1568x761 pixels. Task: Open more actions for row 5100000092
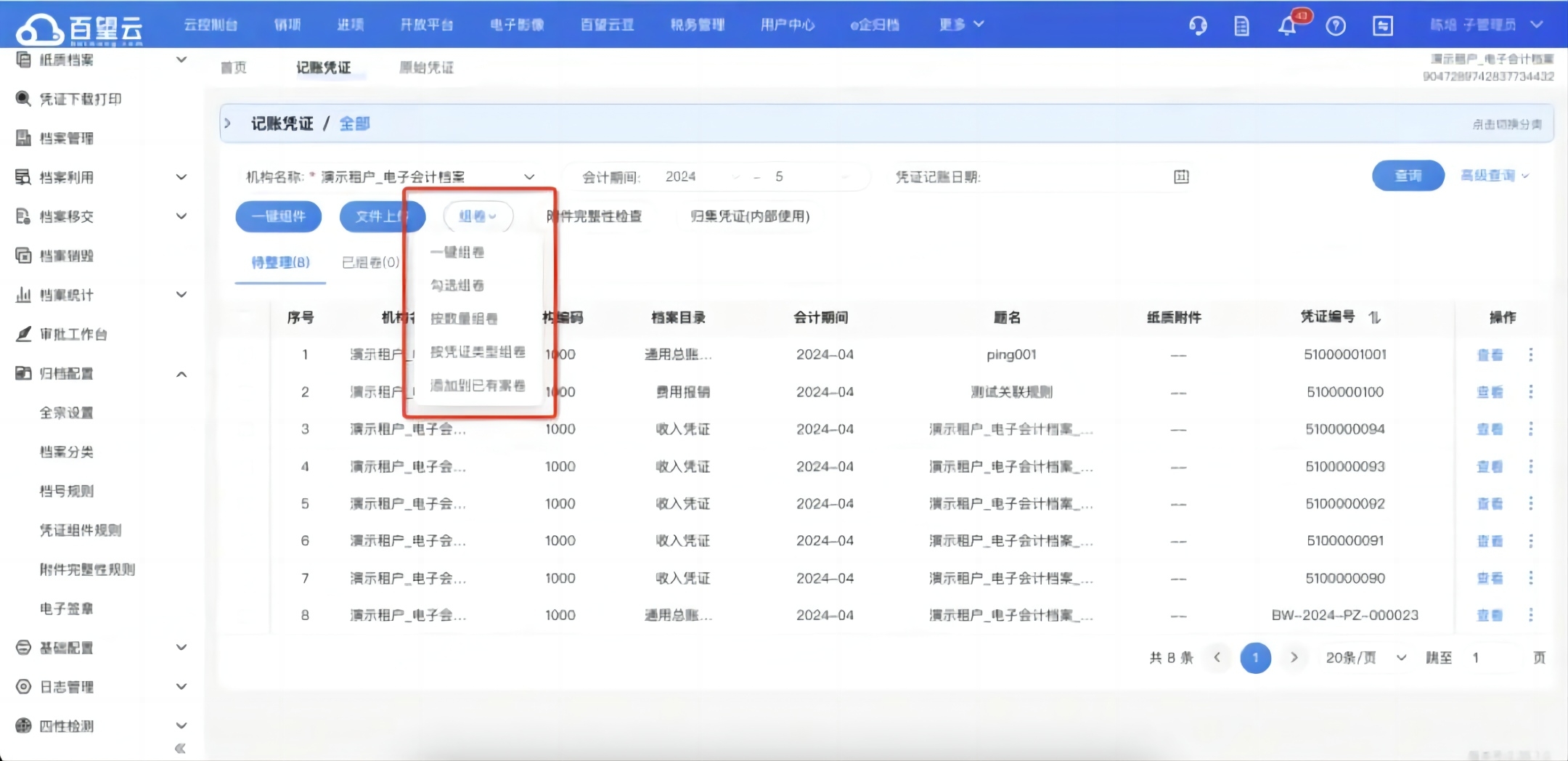[1530, 503]
